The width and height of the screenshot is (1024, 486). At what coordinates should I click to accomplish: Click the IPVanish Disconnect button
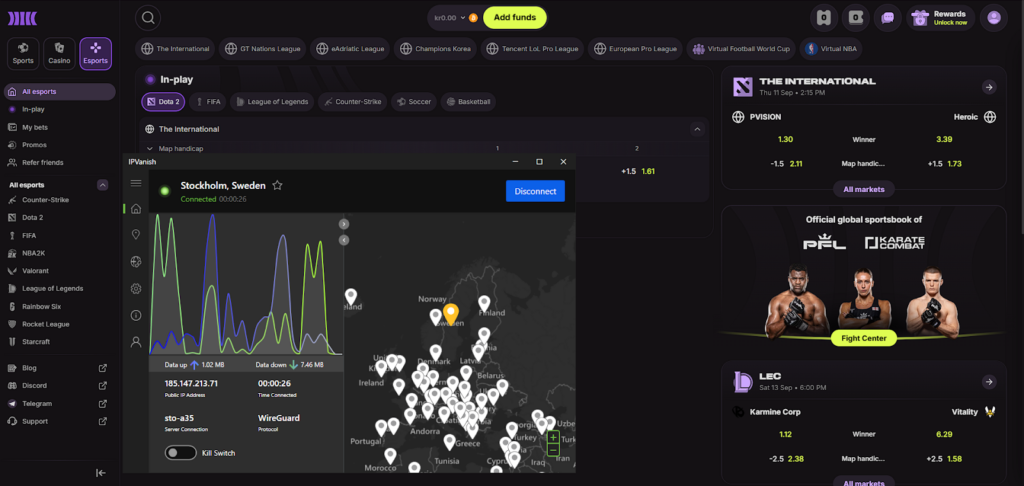pyautogui.click(x=535, y=191)
